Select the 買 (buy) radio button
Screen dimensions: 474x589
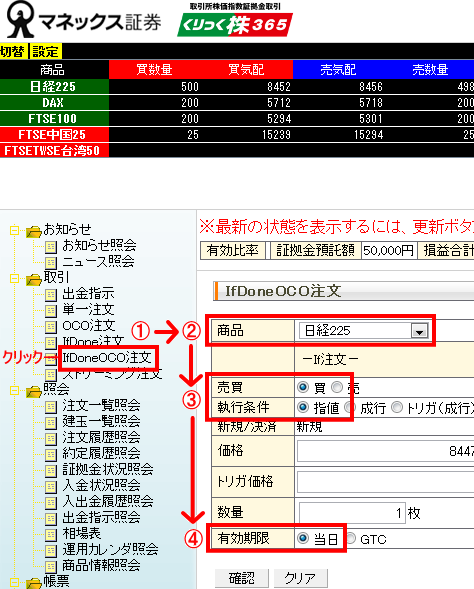click(303, 387)
